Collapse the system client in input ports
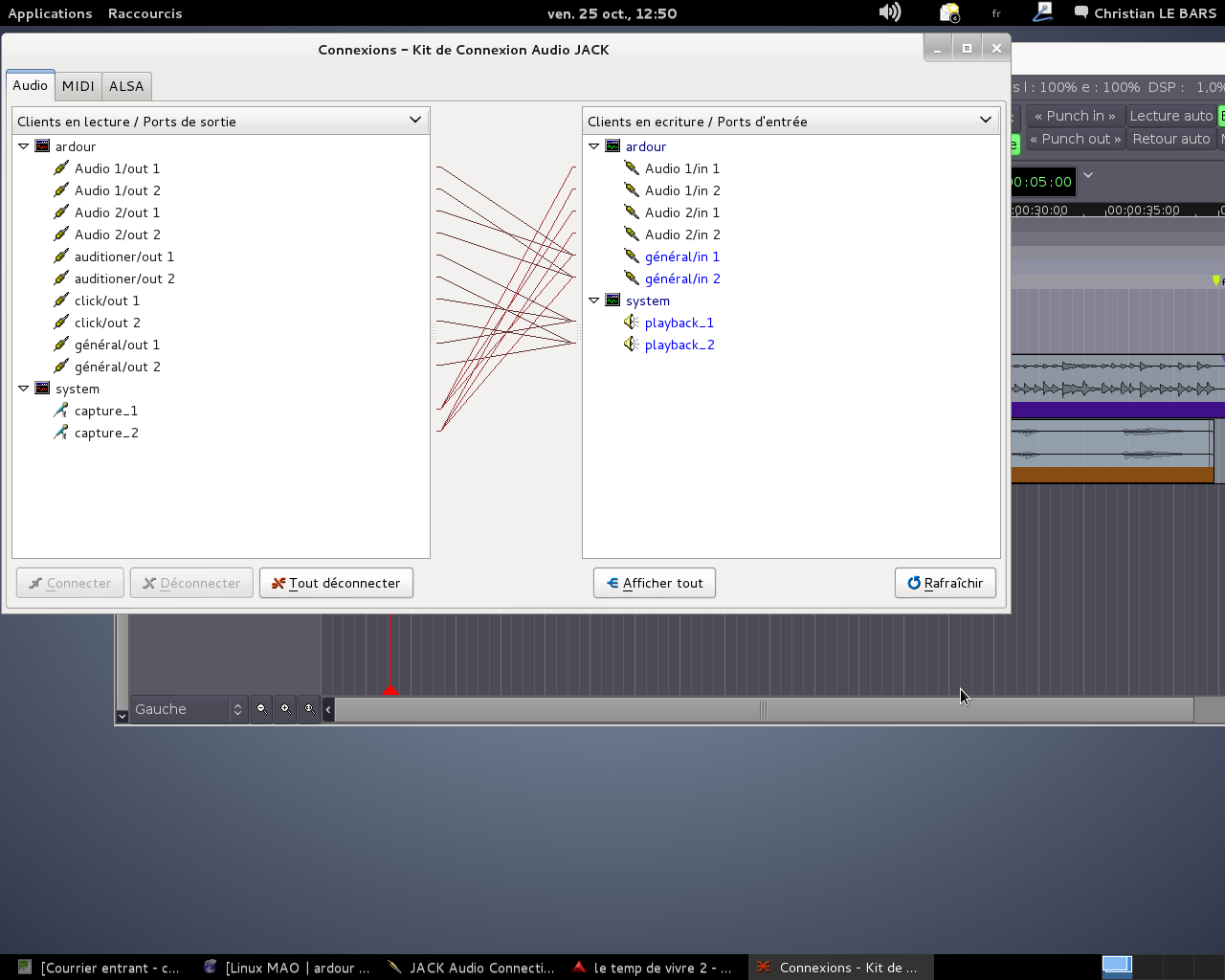The height and width of the screenshot is (980, 1225). coord(594,301)
